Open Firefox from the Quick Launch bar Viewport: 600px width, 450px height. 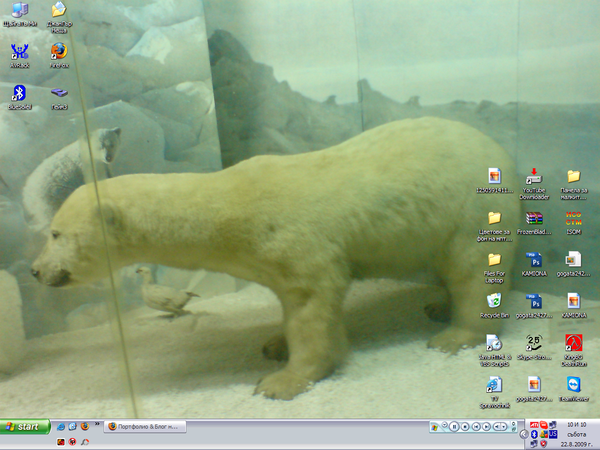[x=85, y=426]
